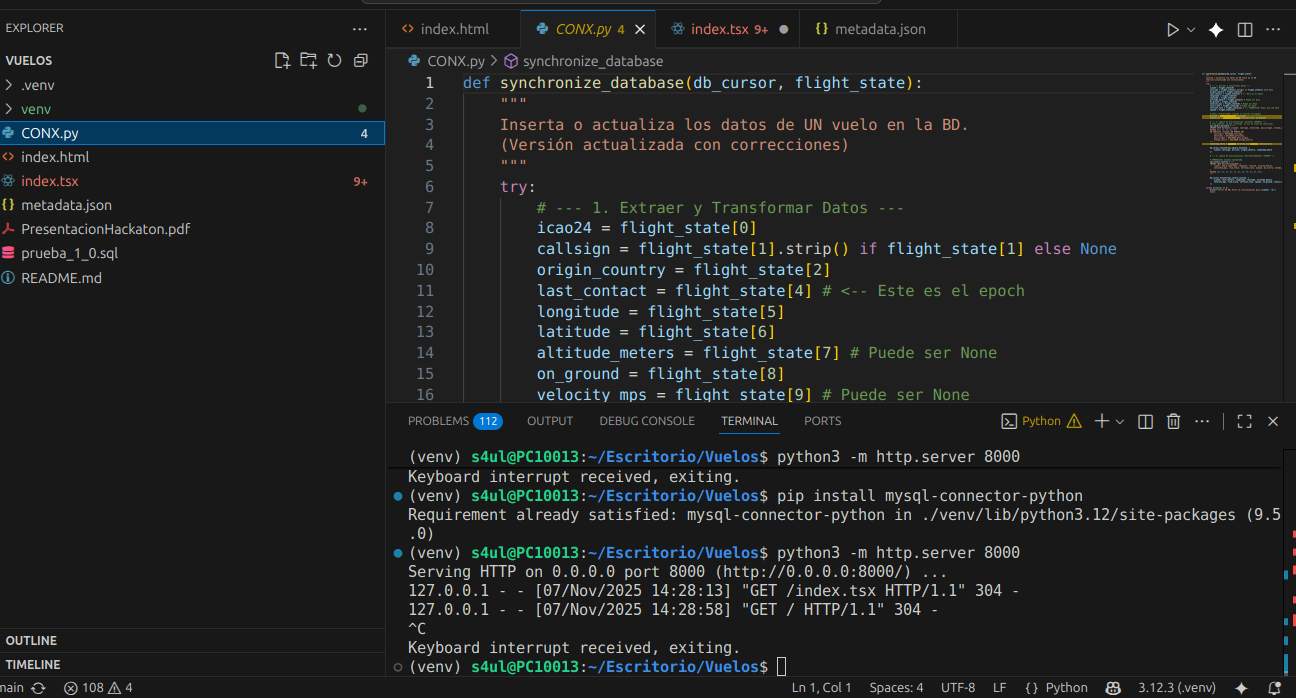Image resolution: width=1296 pixels, height=698 pixels.
Task: Switch to the index.tsx editor tab
Action: point(719,29)
